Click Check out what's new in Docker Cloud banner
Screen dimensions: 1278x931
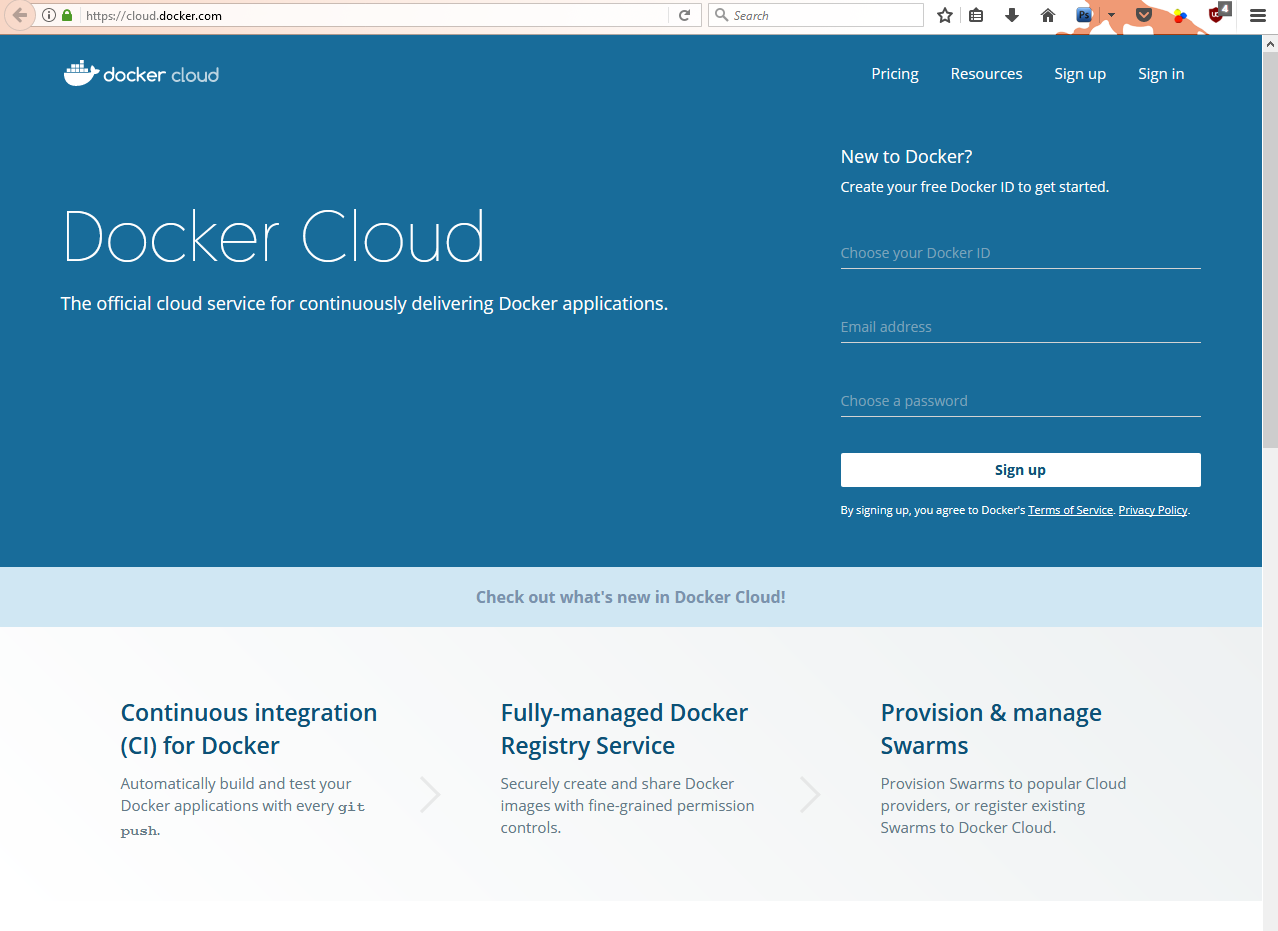[630, 597]
